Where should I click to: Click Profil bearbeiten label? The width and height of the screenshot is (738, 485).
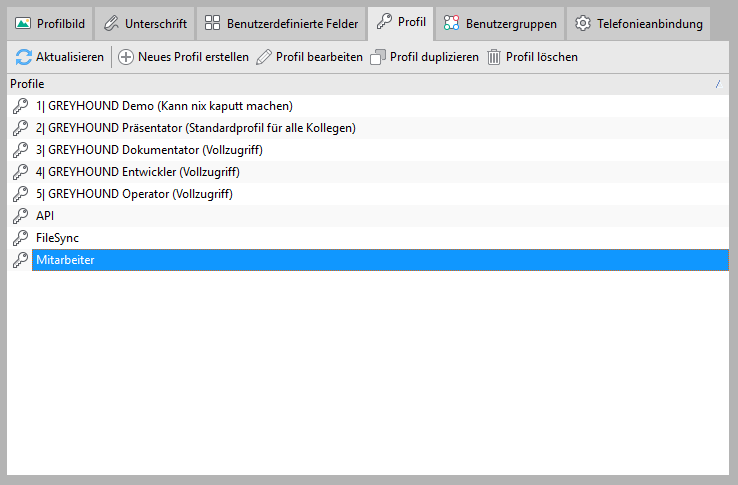coord(319,57)
